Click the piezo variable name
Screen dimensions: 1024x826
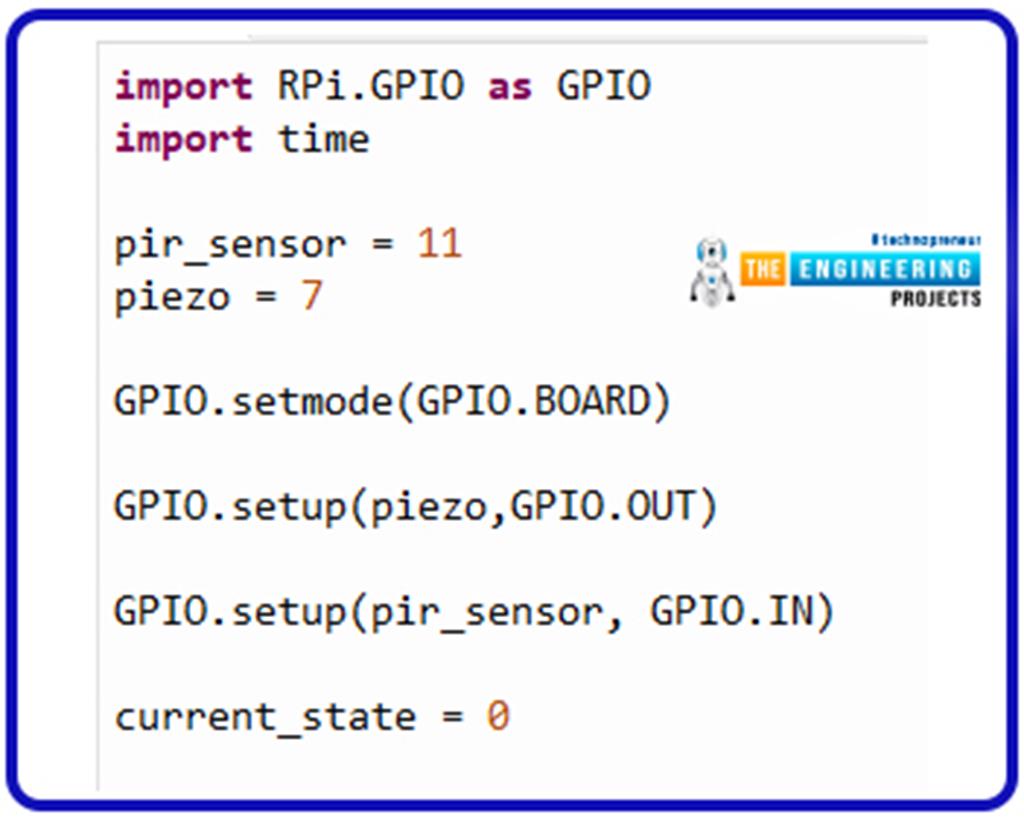coord(172,298)
